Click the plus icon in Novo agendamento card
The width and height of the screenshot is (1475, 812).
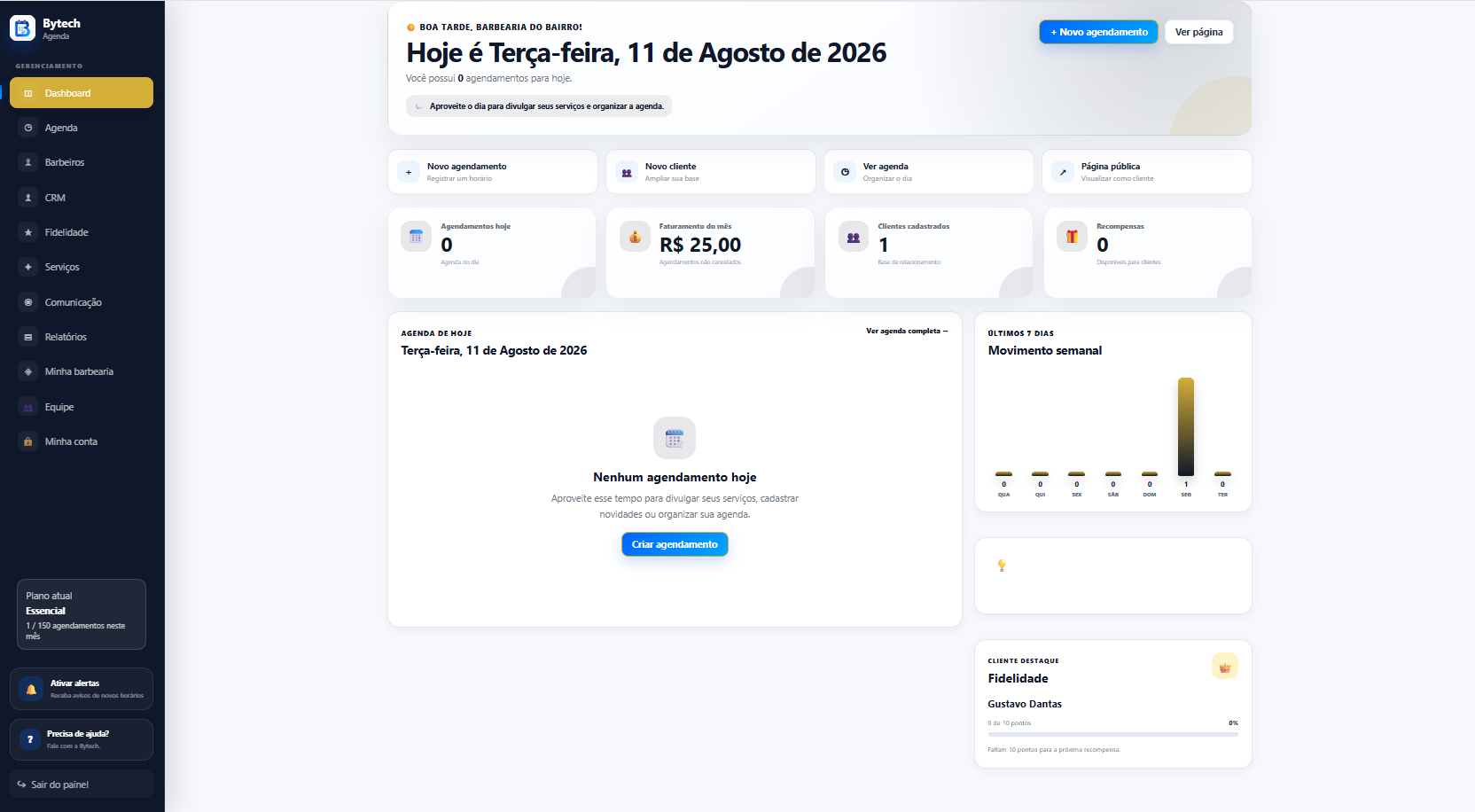409,172
